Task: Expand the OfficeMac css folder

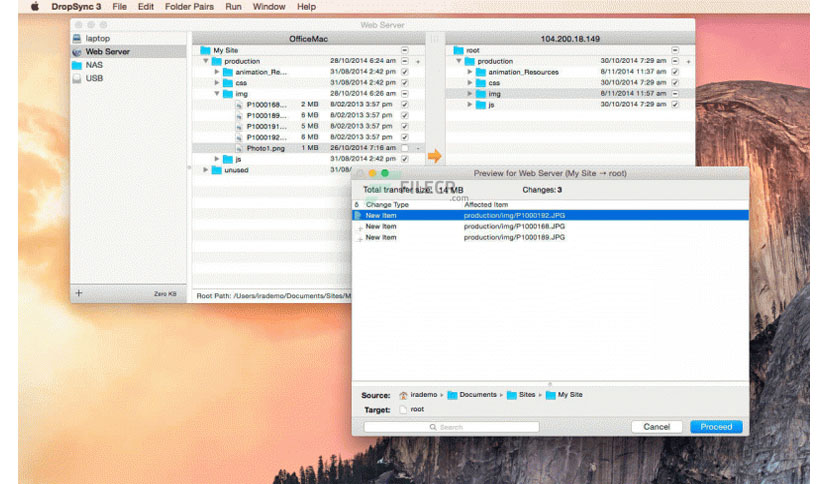Action: pyautogui.click(x=216, y=83)
